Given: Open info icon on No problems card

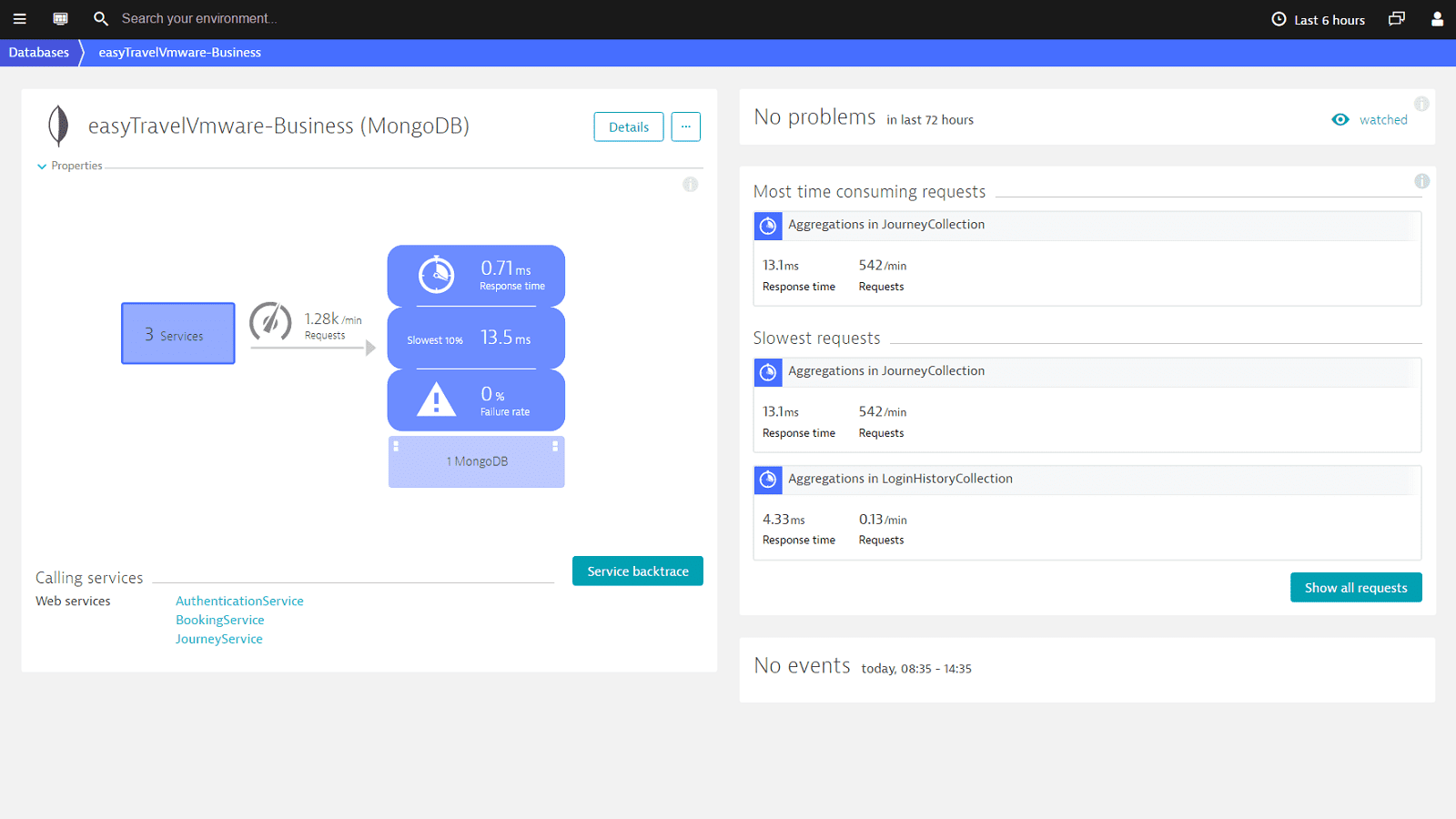Looking at the screenshot, I should (1421, 104).
